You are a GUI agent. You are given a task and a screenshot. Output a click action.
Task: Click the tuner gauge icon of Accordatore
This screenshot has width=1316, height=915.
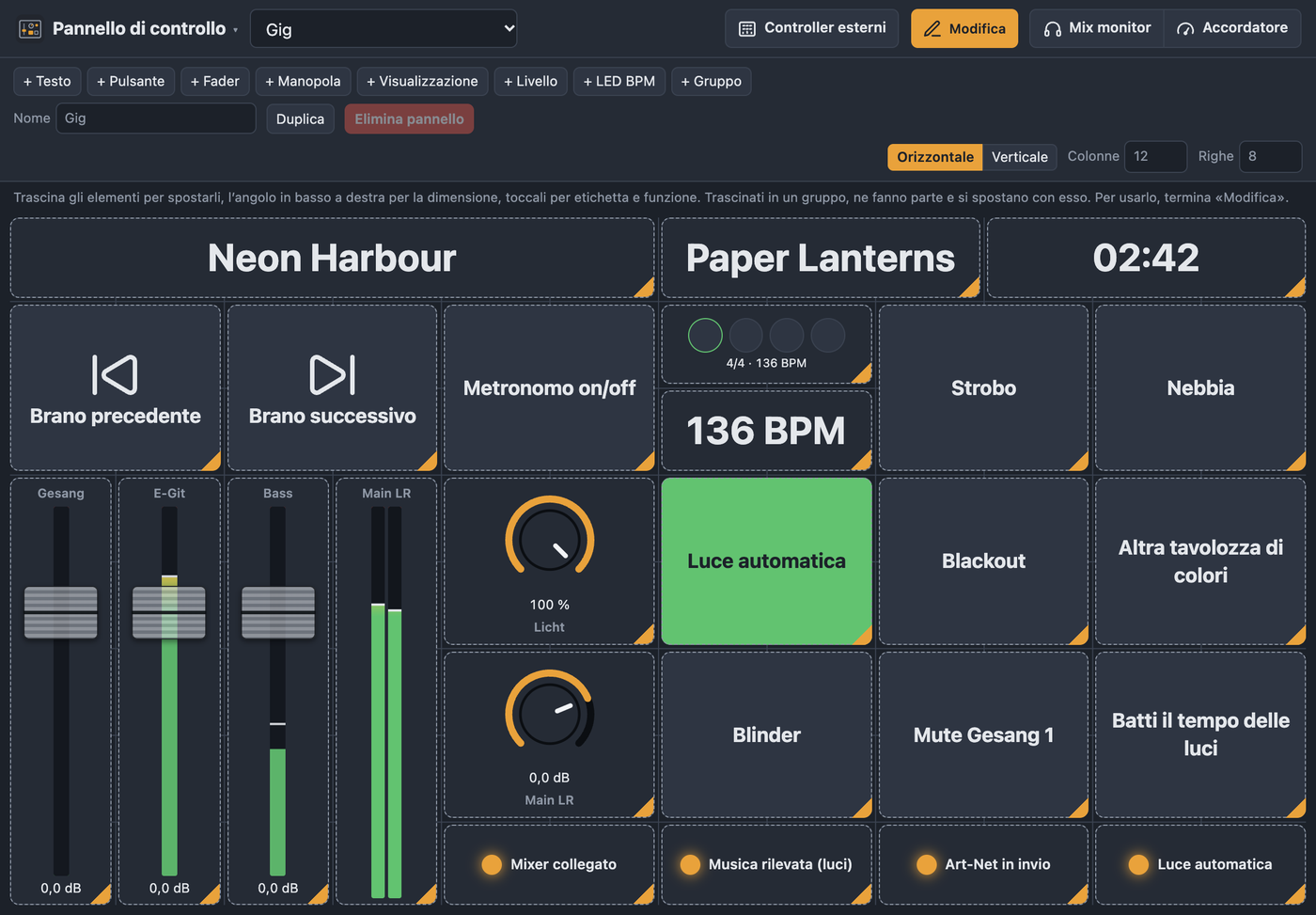click(x=1185, y=29)
